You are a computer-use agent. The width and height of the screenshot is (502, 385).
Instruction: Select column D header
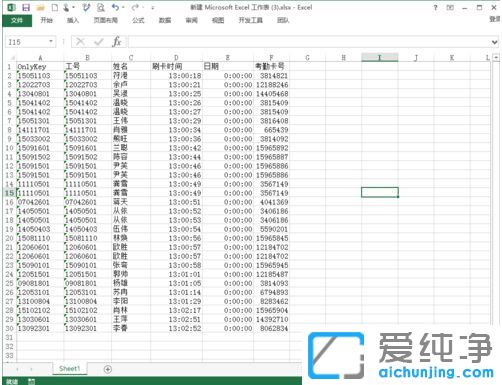(176, 58)
